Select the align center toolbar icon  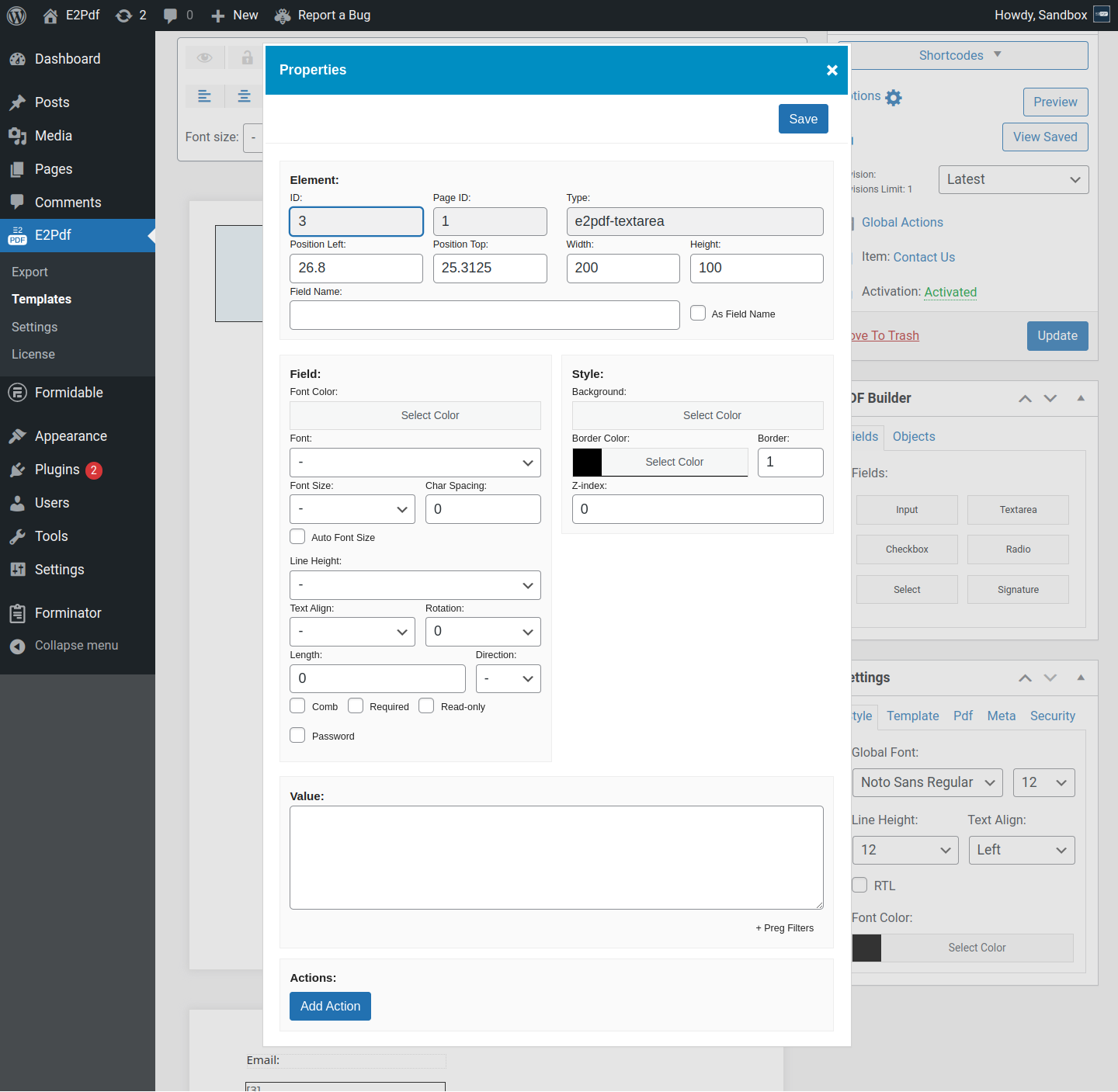(x=244, y=96)
